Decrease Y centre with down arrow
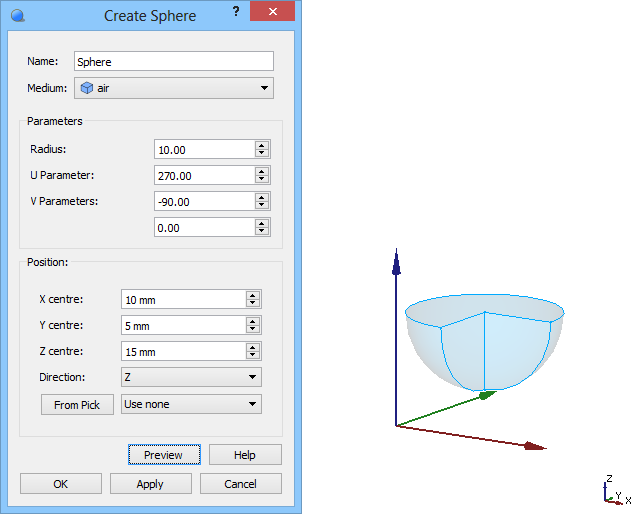 point(253,329)
